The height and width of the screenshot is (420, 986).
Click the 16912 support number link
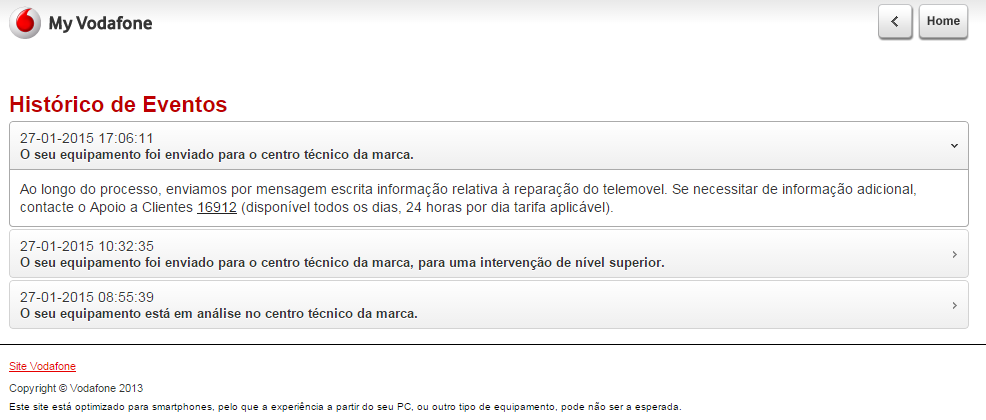click(216, 208)
